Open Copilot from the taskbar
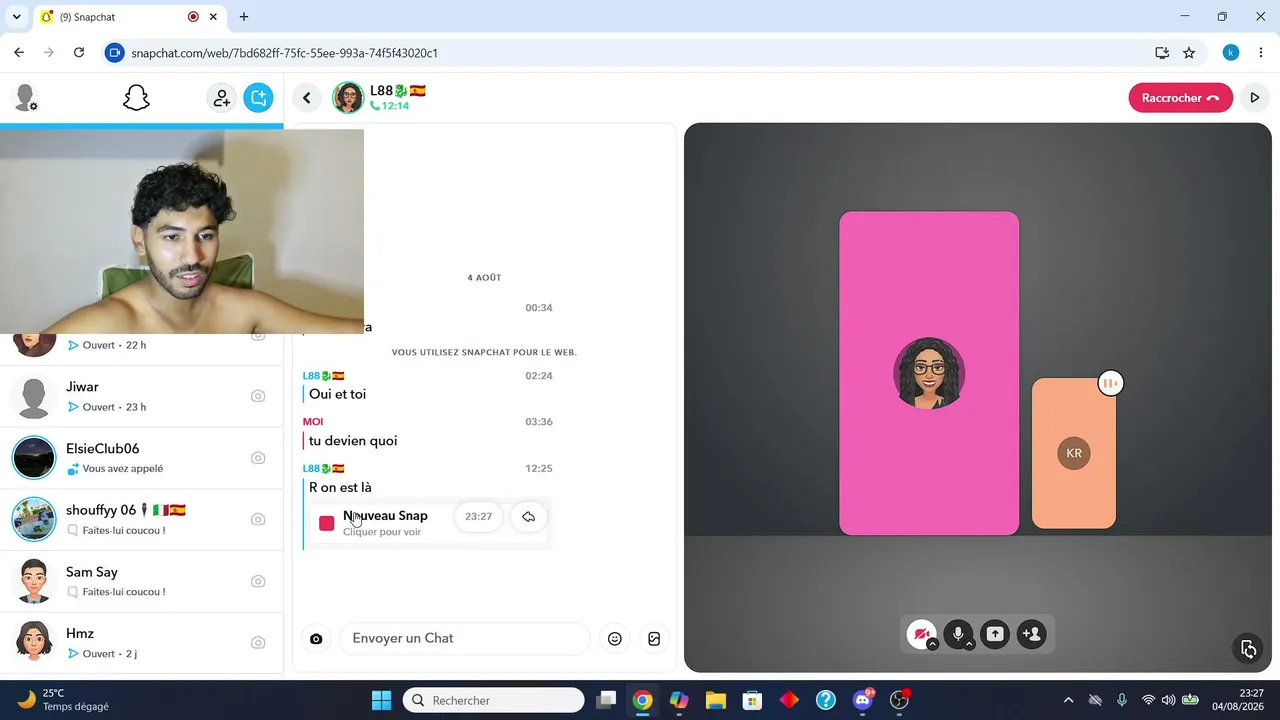 [679, 700]
